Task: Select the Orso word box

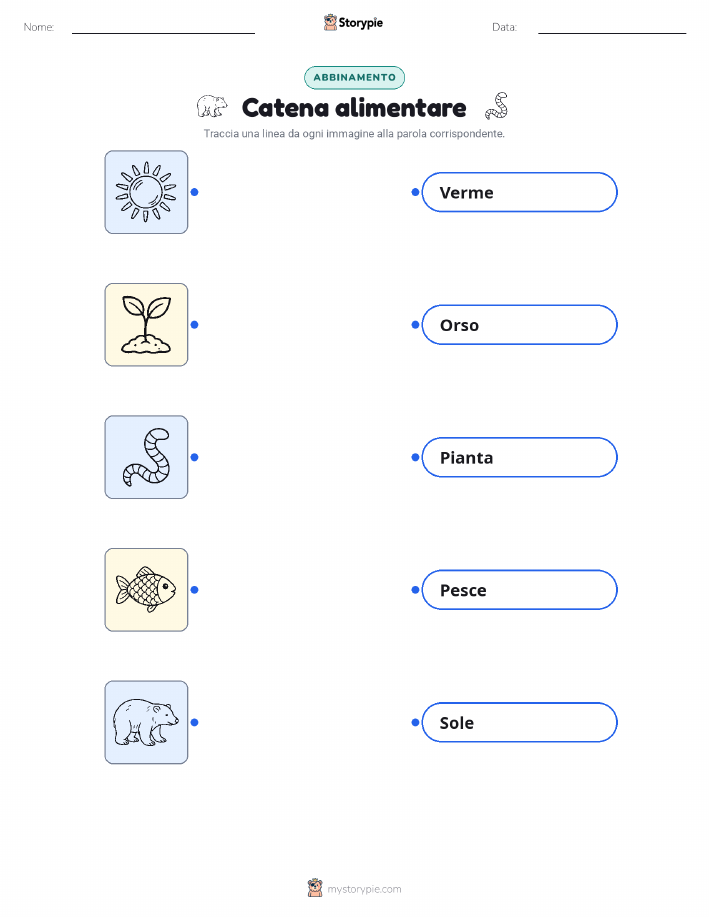Action: [x=519, y=325]
